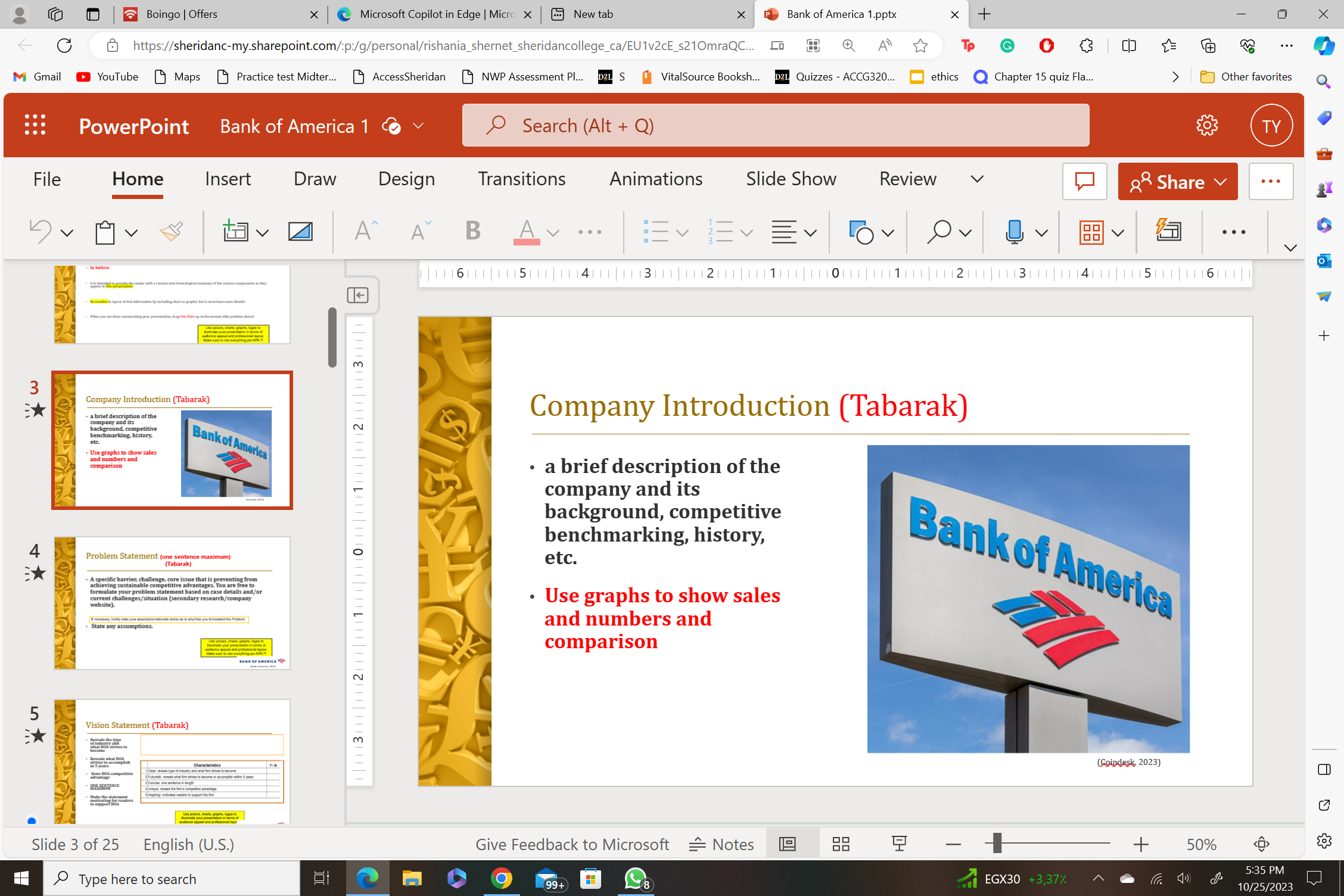Switch to the Draw tab

315,179
